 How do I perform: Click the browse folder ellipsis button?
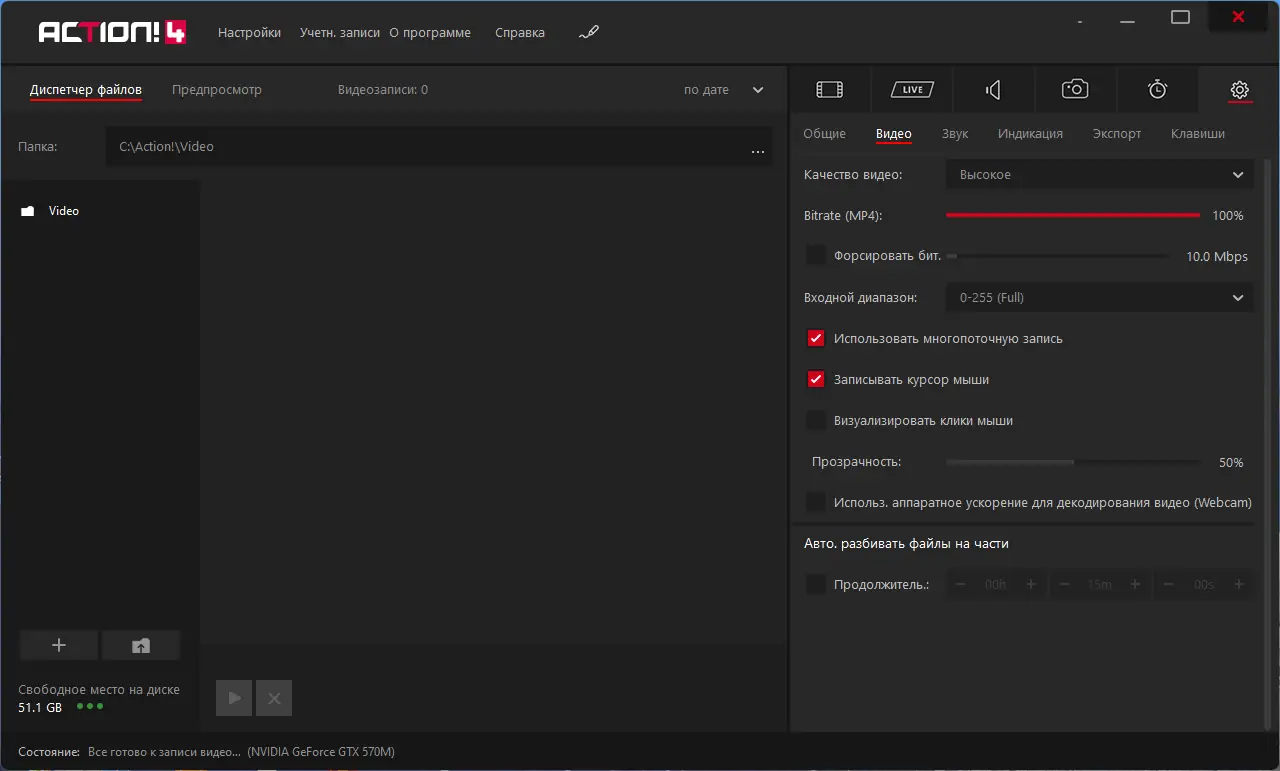pos(757,151)
